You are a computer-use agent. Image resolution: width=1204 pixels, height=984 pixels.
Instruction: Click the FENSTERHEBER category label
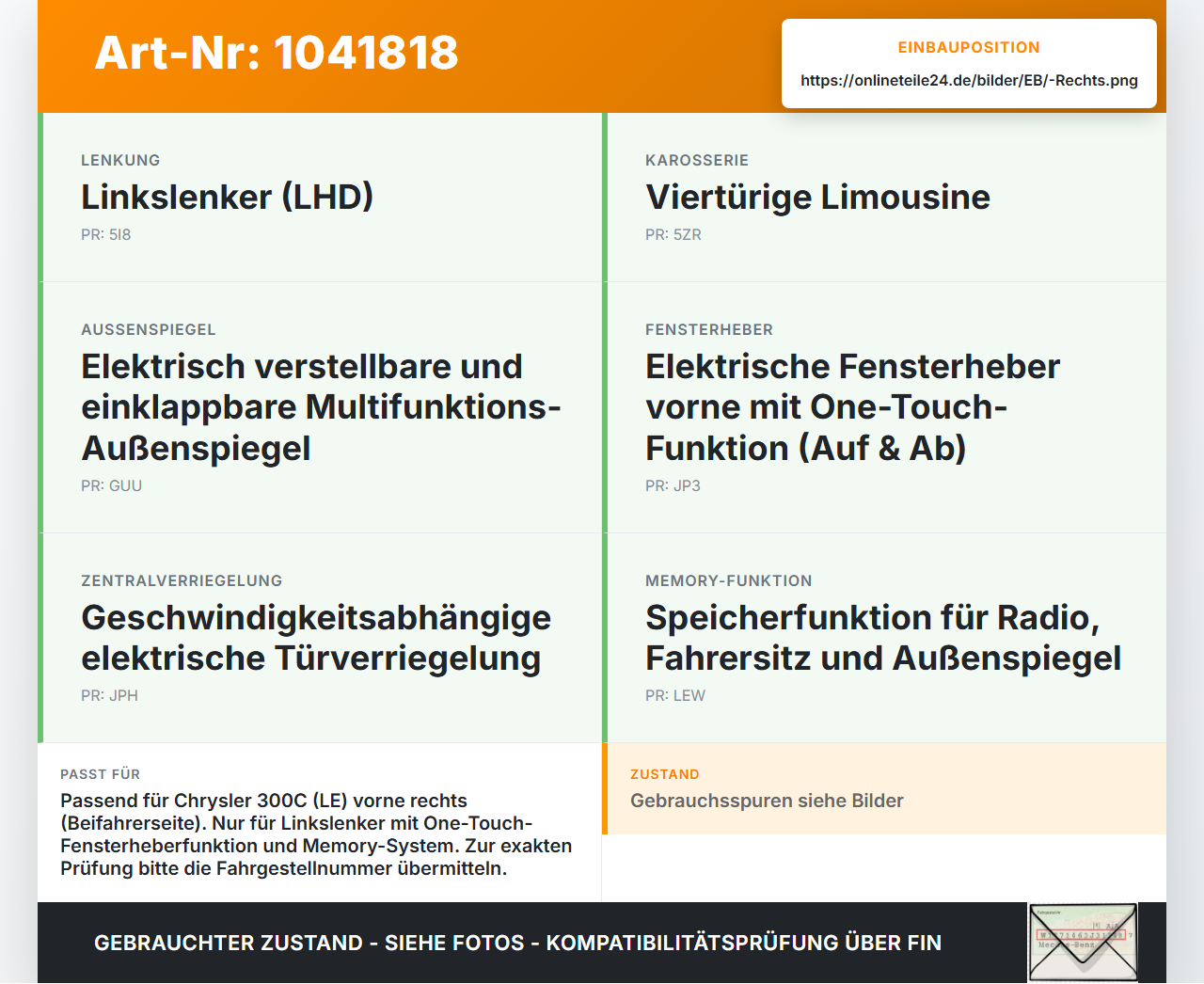click(x=709, y=329)
